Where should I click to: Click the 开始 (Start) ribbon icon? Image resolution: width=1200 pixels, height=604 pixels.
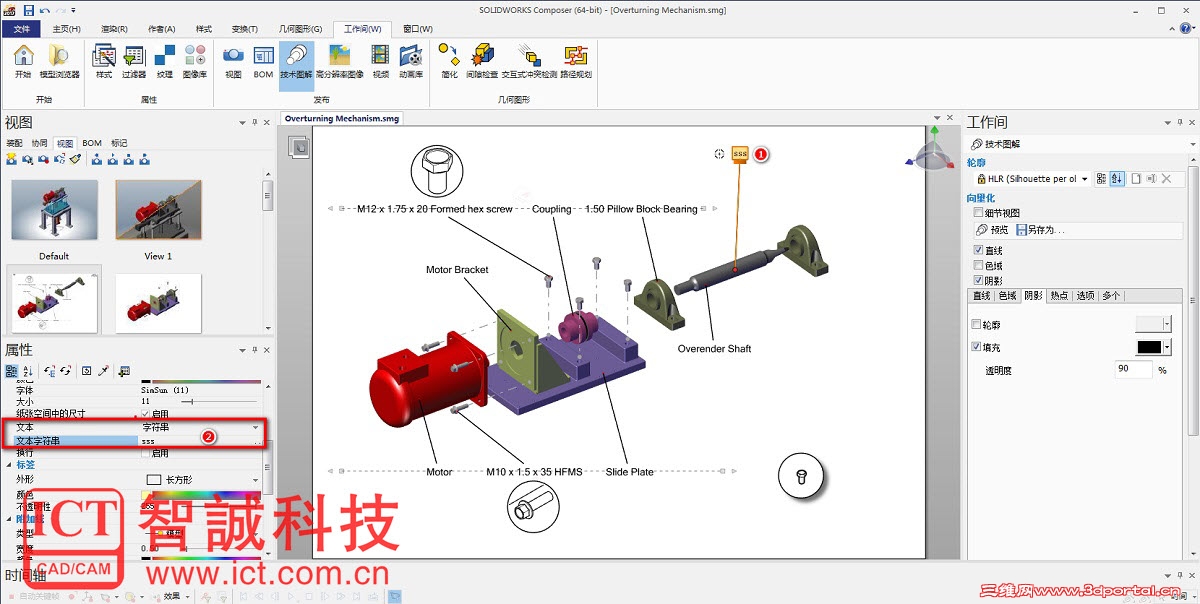(x=23, y=61)
